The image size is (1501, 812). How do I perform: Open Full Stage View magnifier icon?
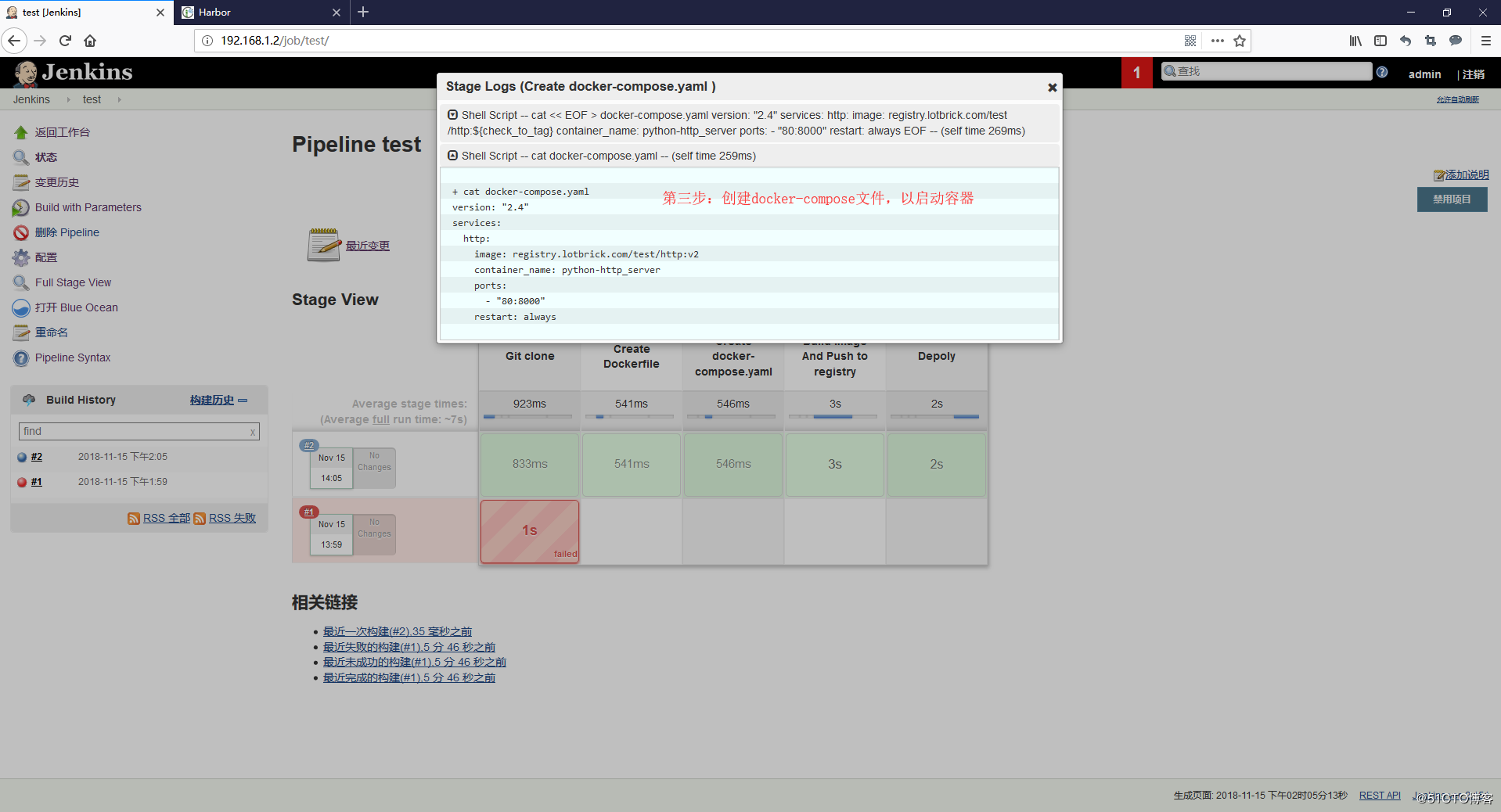coord(21,282)
